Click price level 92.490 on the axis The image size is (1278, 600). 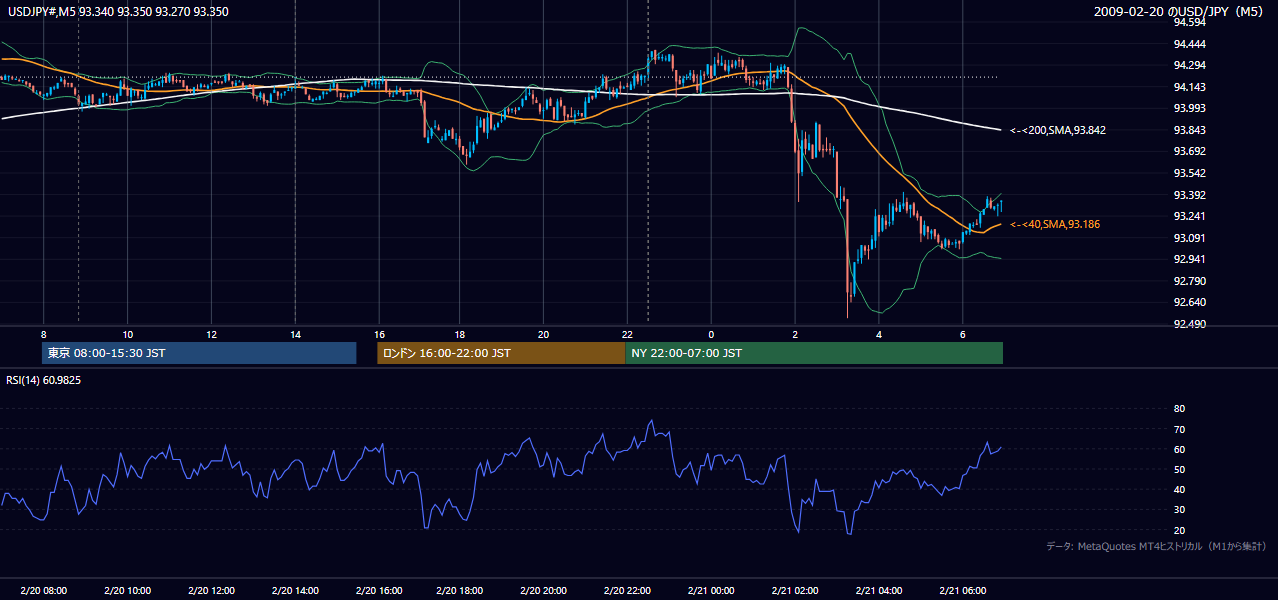(1189, 324)
